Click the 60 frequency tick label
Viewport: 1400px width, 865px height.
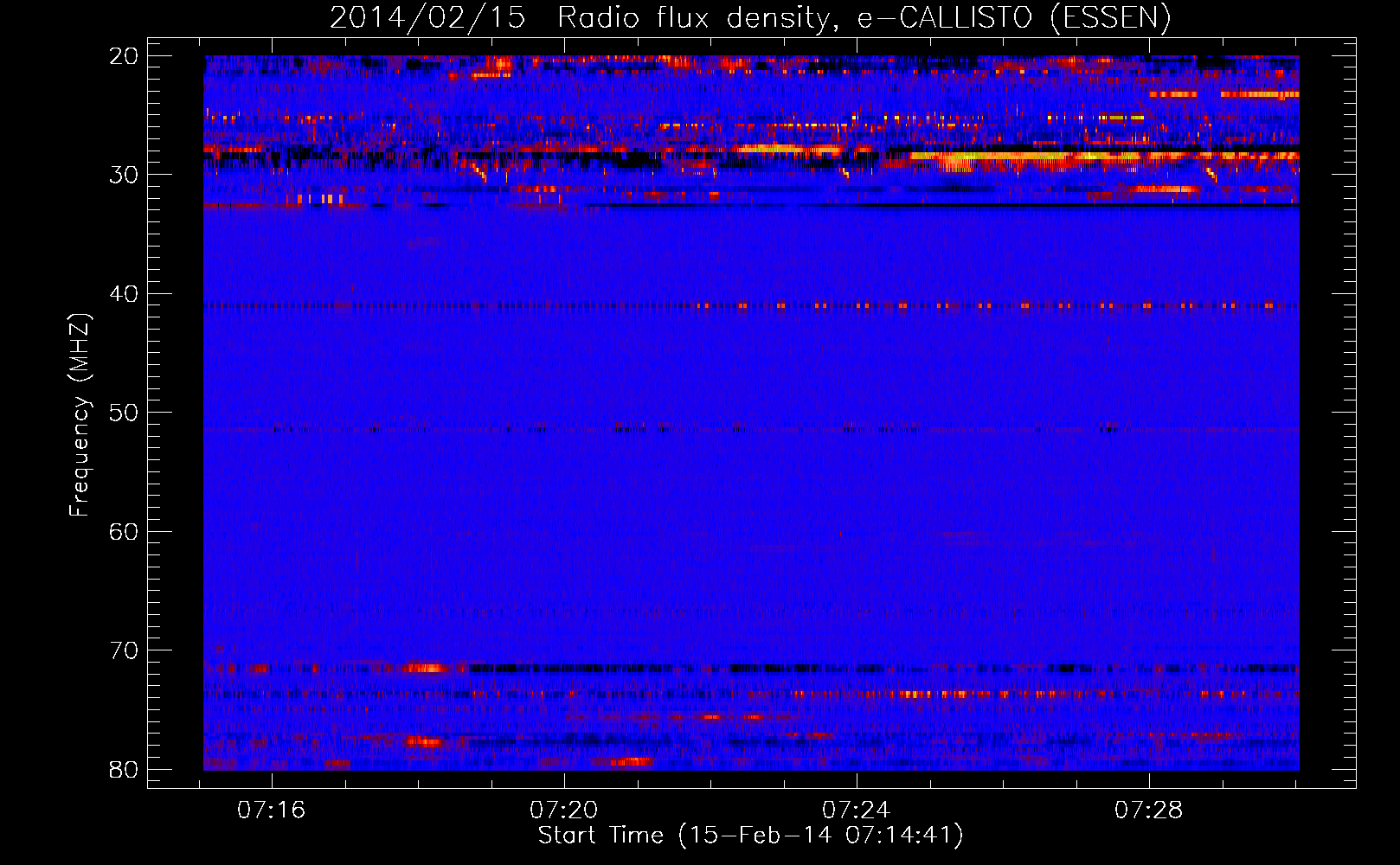click(x=124, y=532)
